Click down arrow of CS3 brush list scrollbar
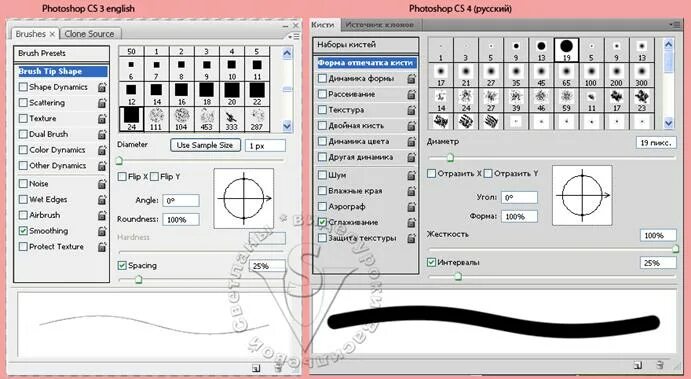 tap(287, 126)
